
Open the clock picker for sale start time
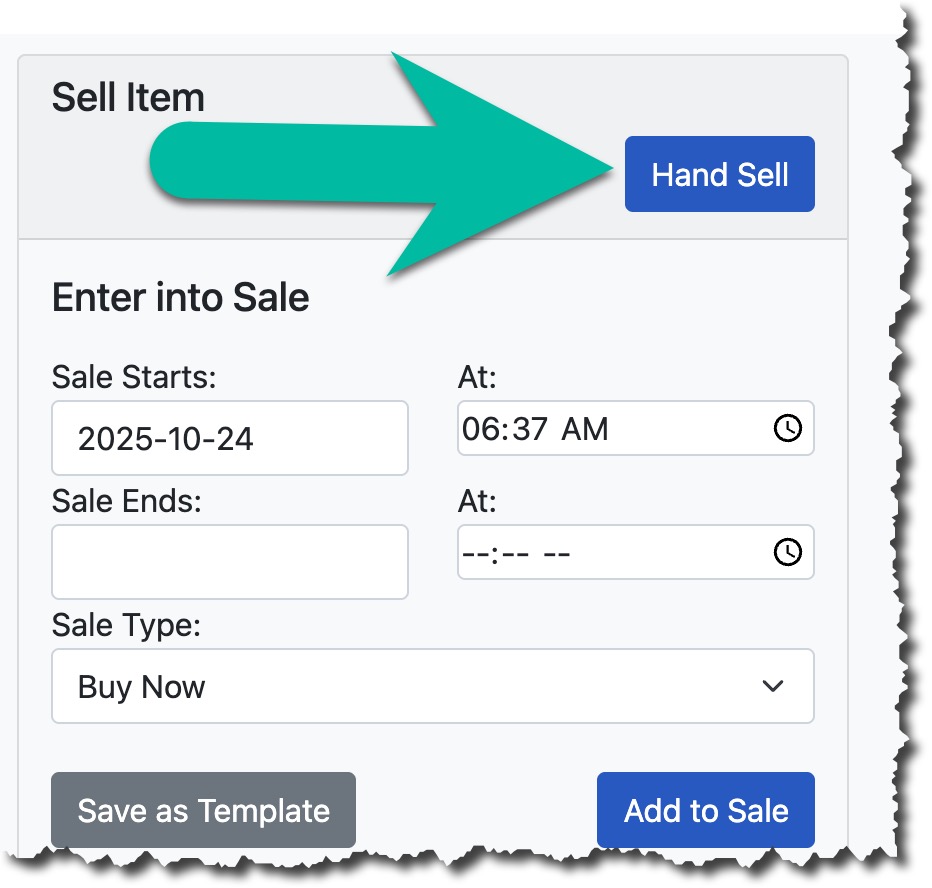click(x=788, y=429)
